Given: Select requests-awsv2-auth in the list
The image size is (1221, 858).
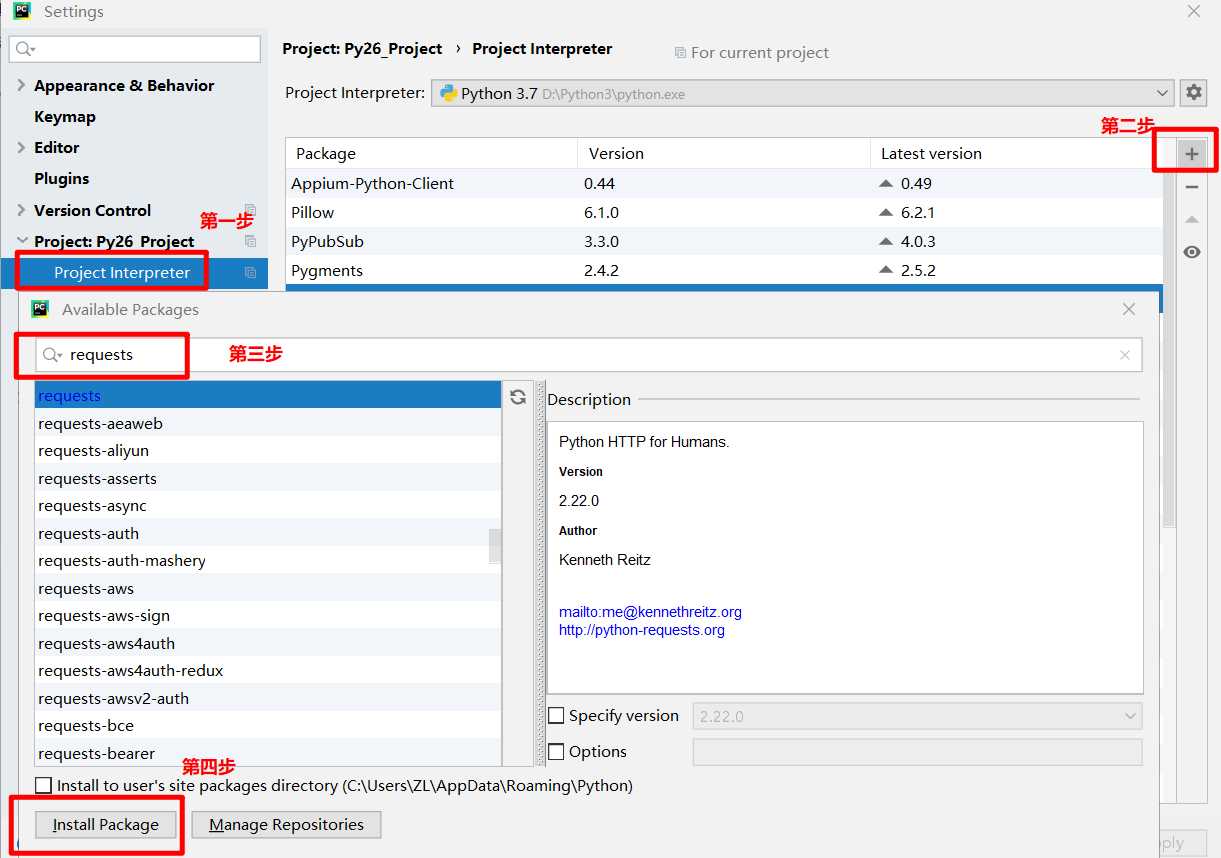Looking at the screenshot, I should point(268,698).
